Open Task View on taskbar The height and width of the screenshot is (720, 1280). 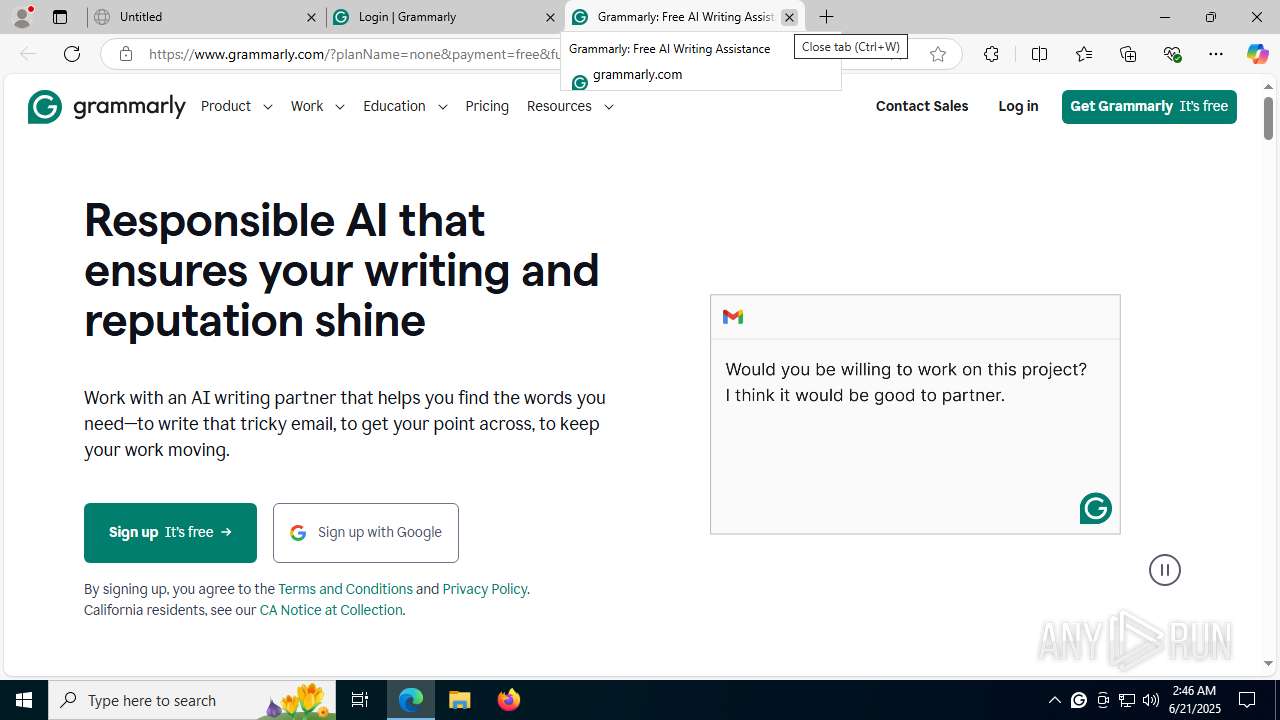point(360,700)
